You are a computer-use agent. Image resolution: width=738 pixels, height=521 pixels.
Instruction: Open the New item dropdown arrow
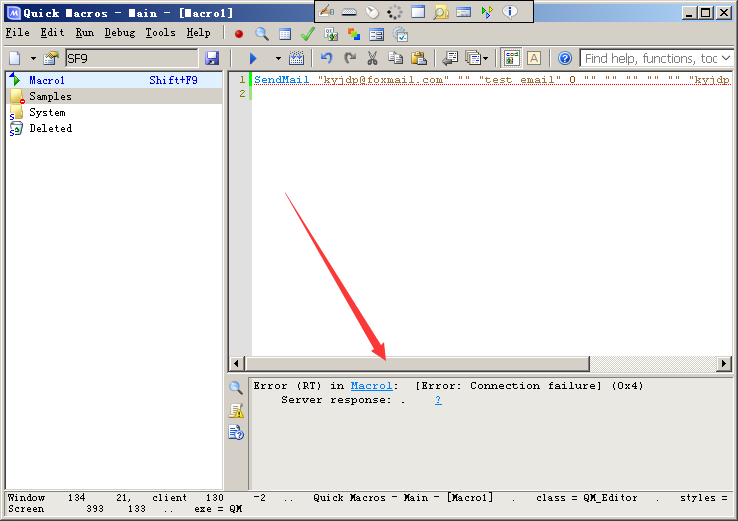32,59
